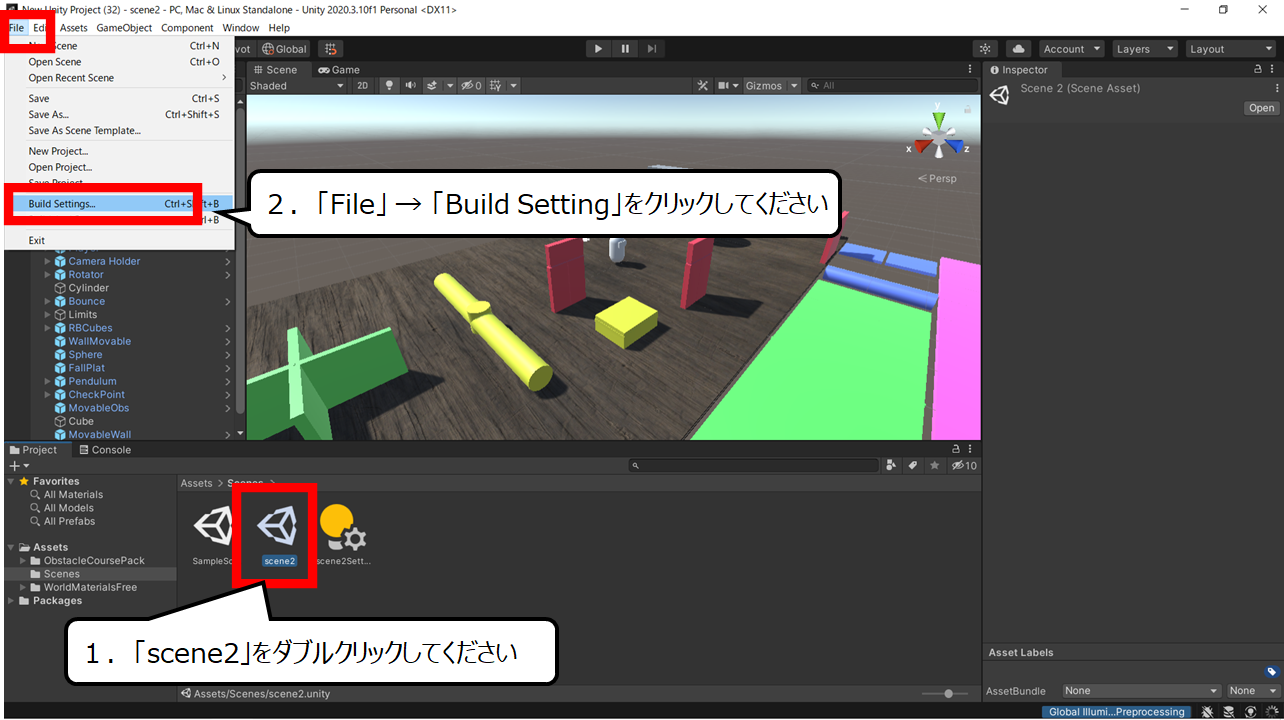Viewport: 1284px width, 720px height.
Task: Click Open Scene in File menu
Action: 119,62
